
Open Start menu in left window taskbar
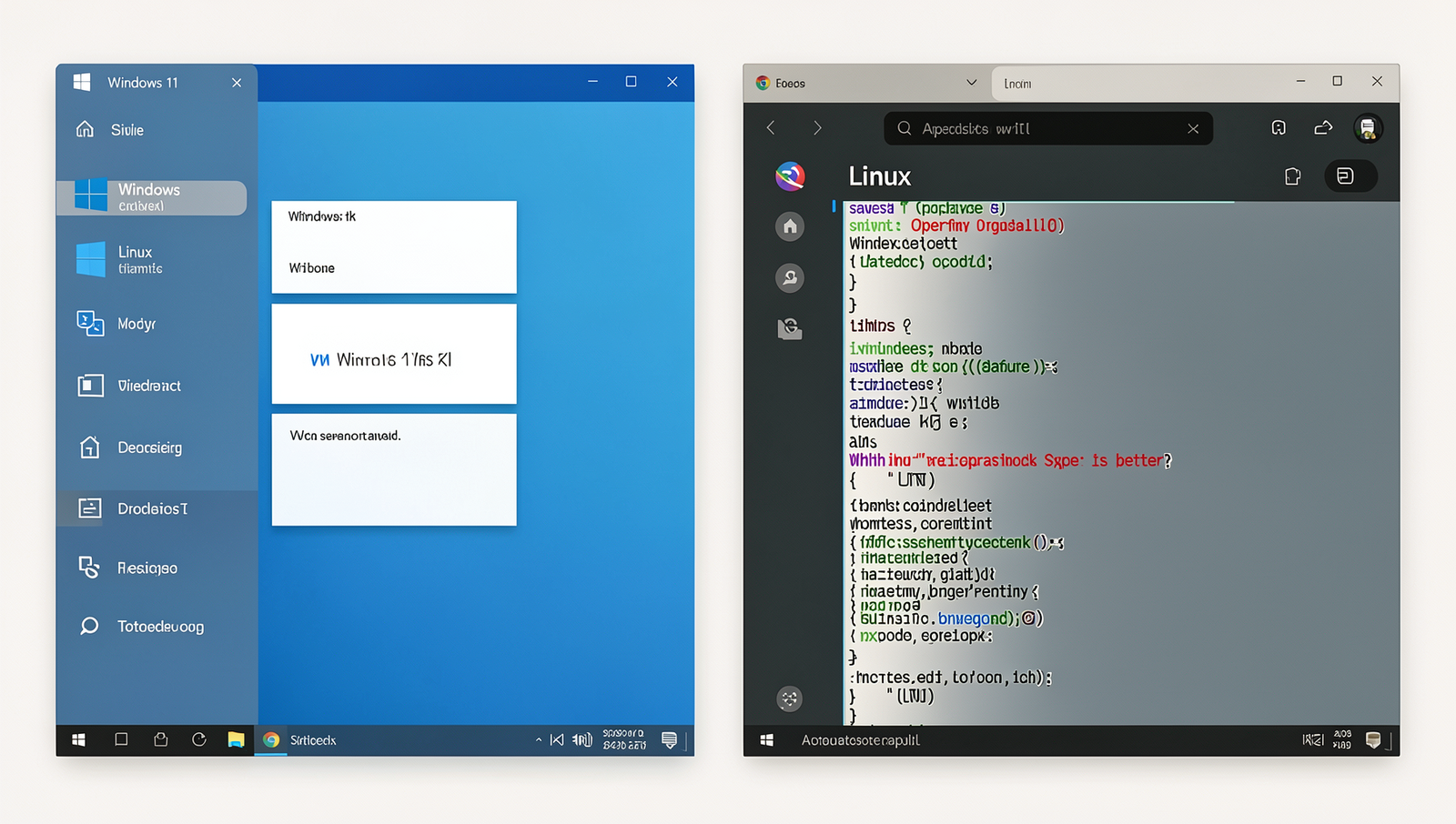click(79, 740)
